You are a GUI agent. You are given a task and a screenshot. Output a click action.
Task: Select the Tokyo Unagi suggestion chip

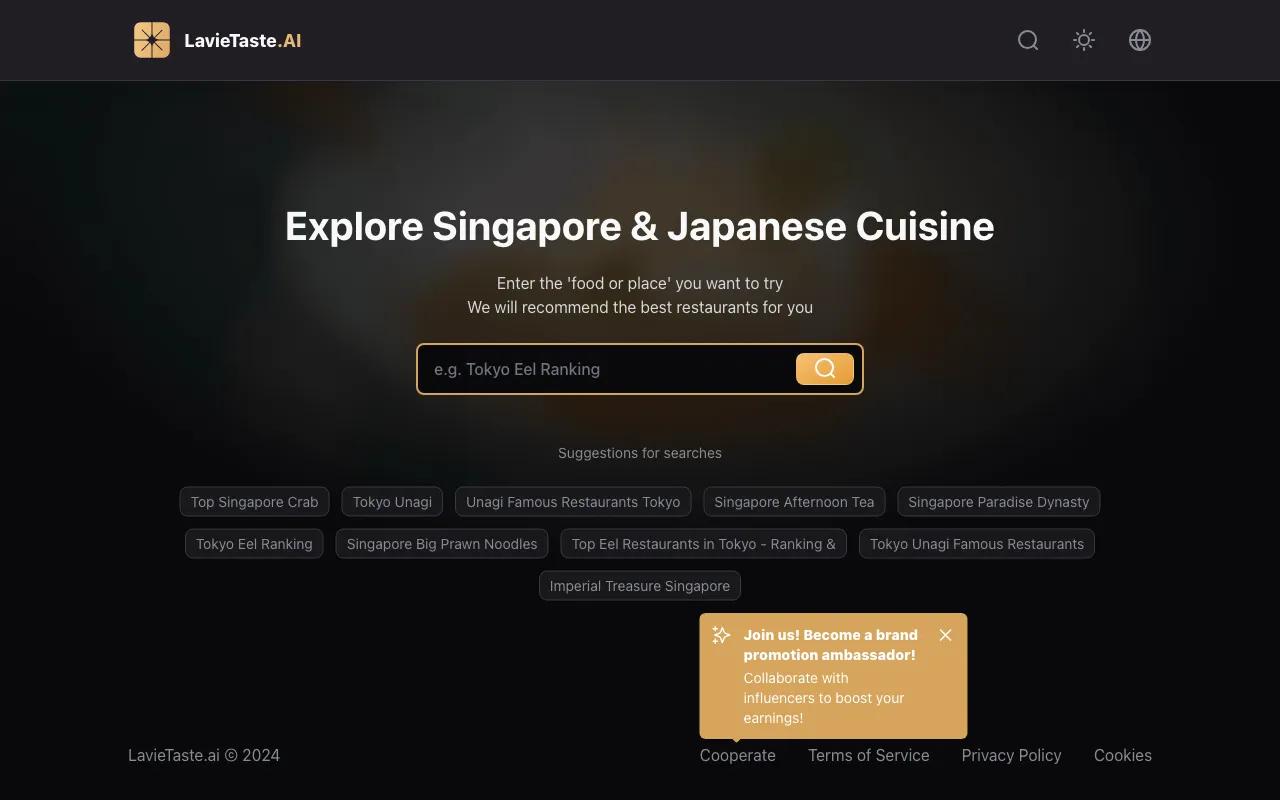(x=392, y=502)
